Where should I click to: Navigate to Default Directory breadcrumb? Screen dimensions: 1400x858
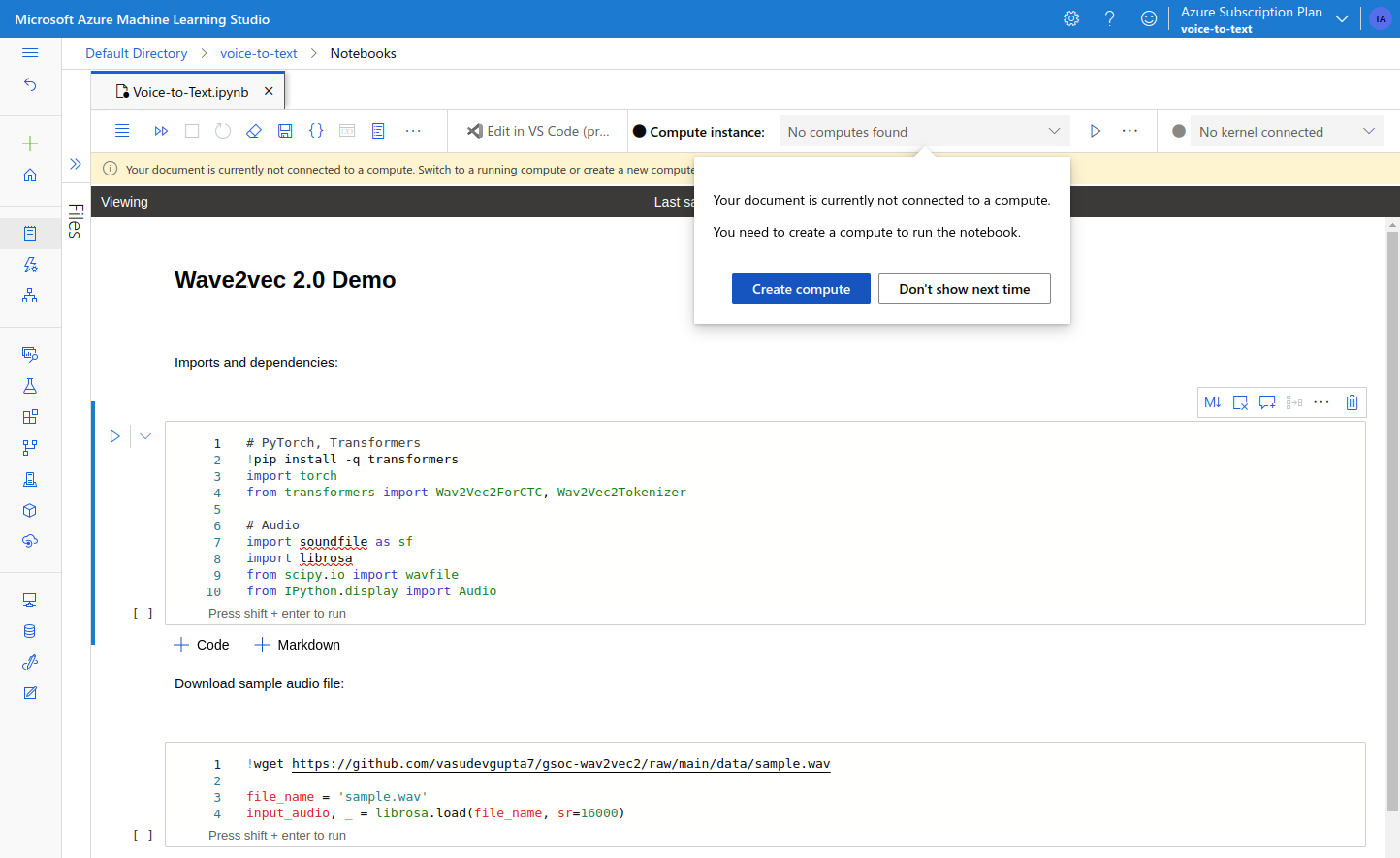(x=137, y=53)
